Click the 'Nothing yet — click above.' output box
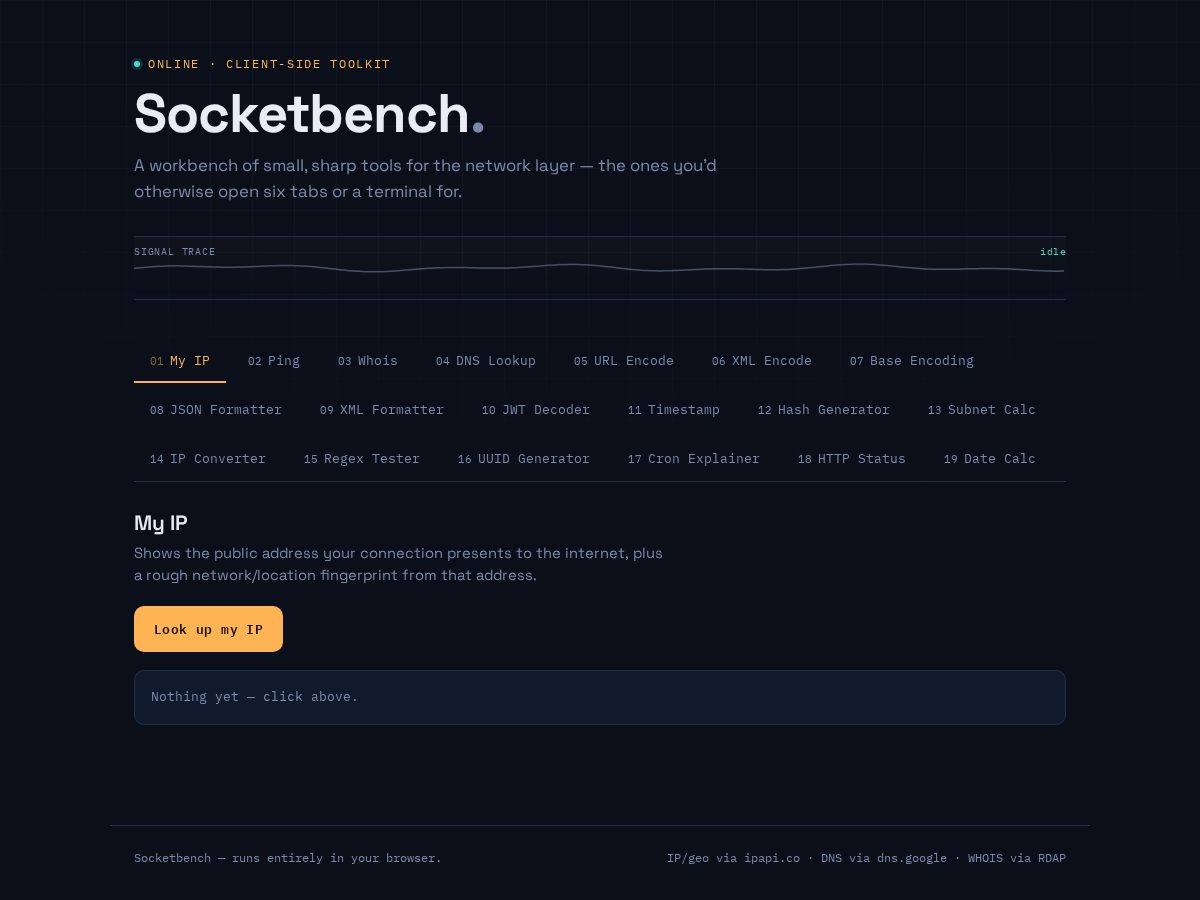1200x900 pixels. (600, 697)
